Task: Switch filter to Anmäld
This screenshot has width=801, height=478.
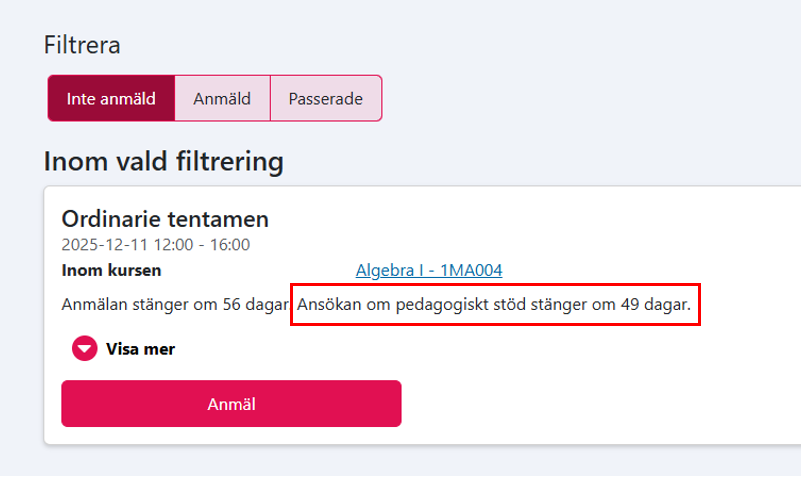Action: tap(222, 99)
